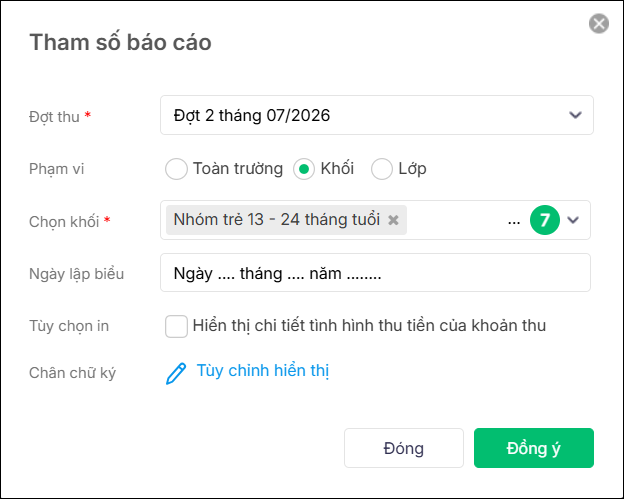Click the Ngày lập biểu input field
624x499 pixels.
pyautogui.click(x=375, y=273)
